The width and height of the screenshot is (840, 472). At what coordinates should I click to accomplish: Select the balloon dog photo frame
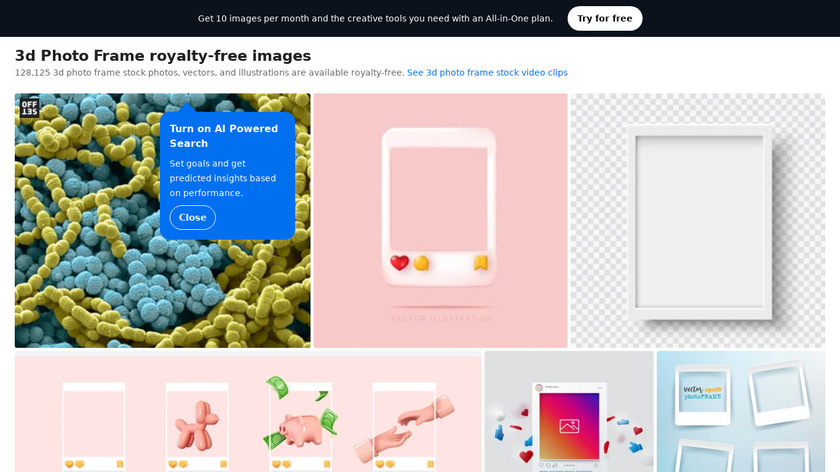click(197, 425)
